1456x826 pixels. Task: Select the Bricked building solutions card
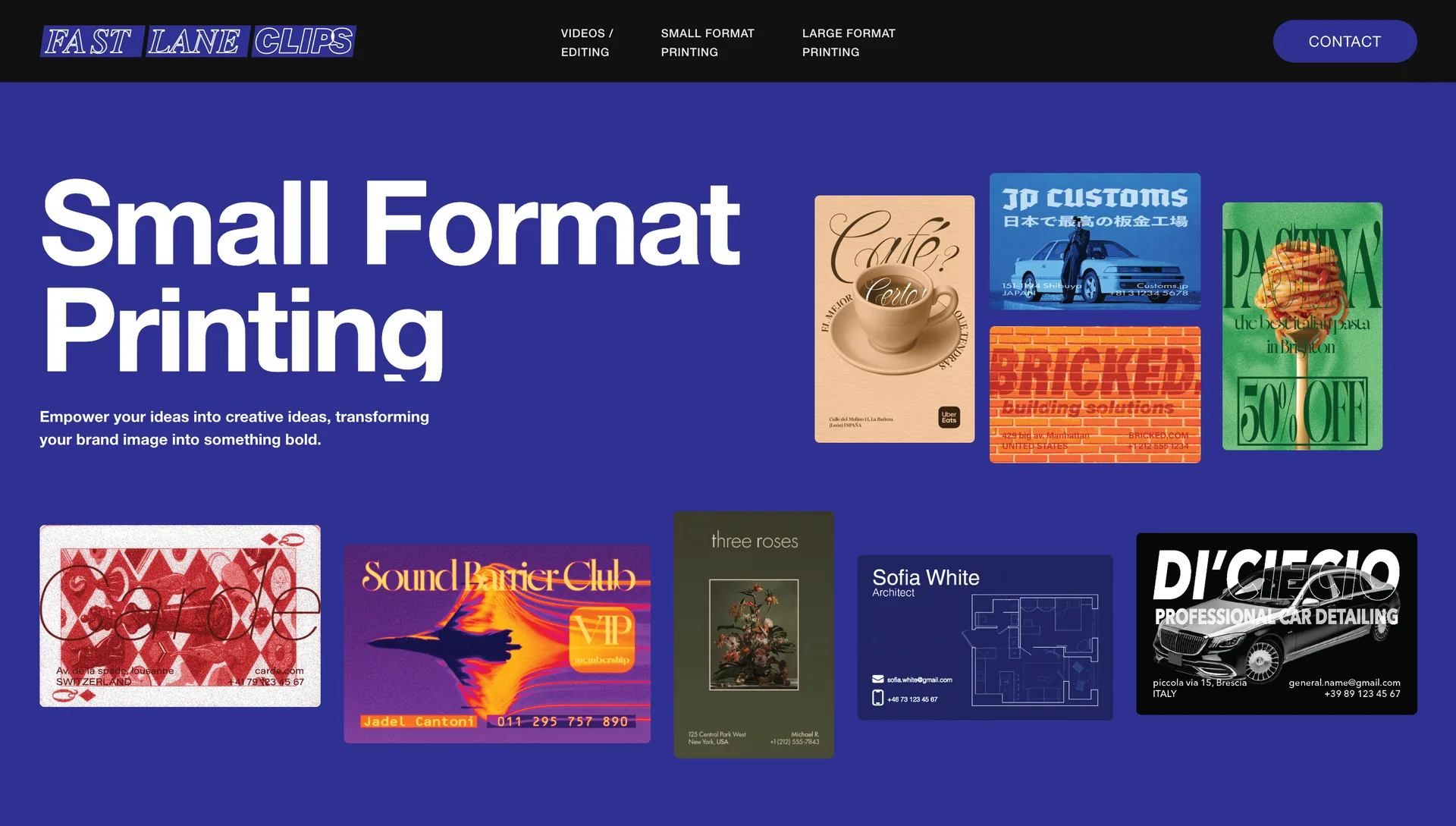(x=1095, y=394)
